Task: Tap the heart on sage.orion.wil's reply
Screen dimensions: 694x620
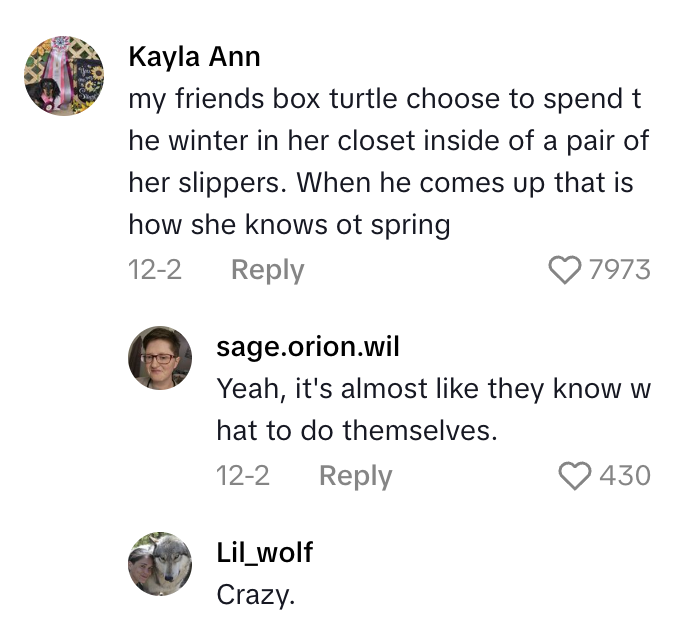Action: pyautogui.click(x=574, y=475)
